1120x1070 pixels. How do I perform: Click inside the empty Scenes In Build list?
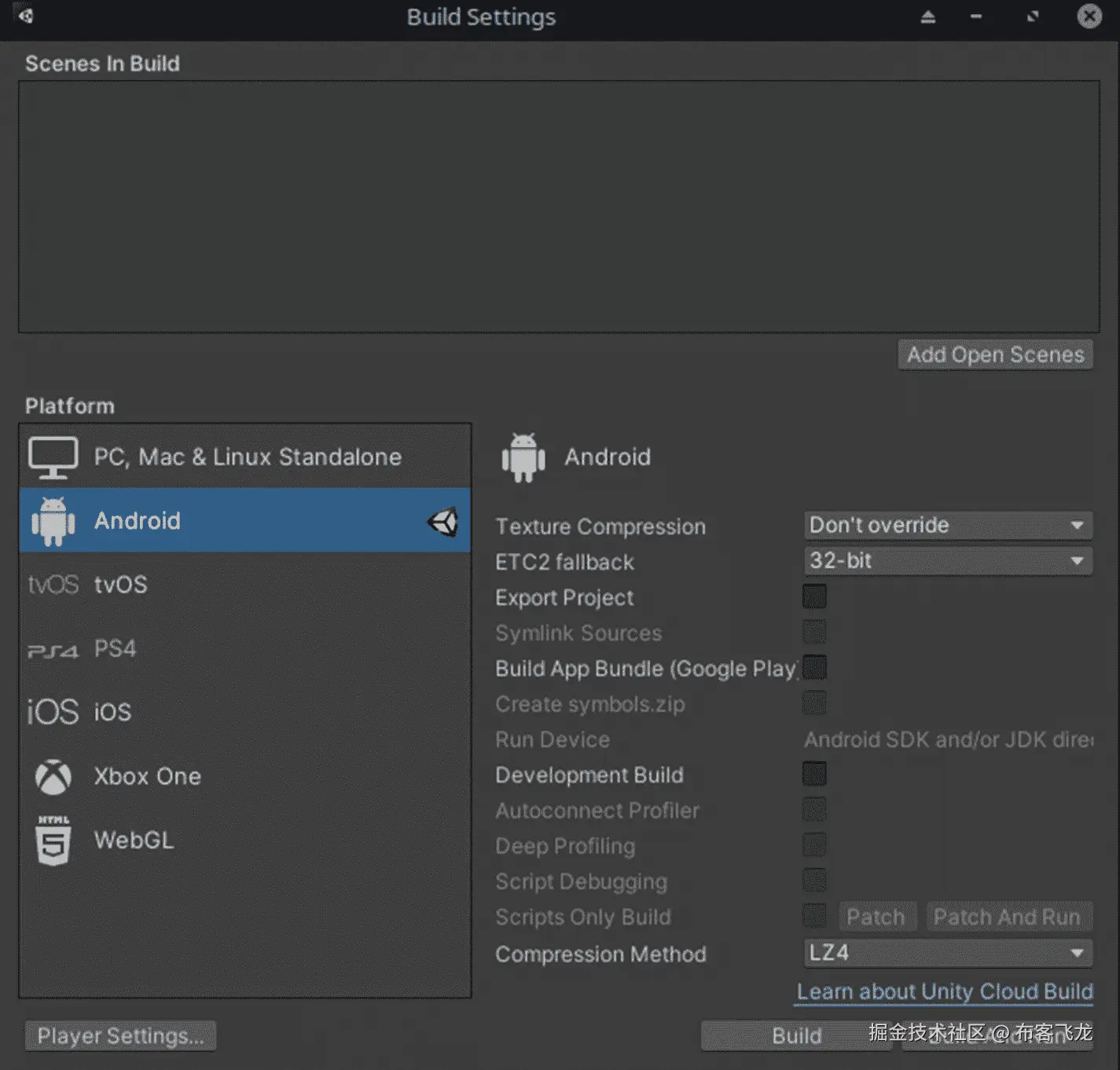[x=558, y=206]
